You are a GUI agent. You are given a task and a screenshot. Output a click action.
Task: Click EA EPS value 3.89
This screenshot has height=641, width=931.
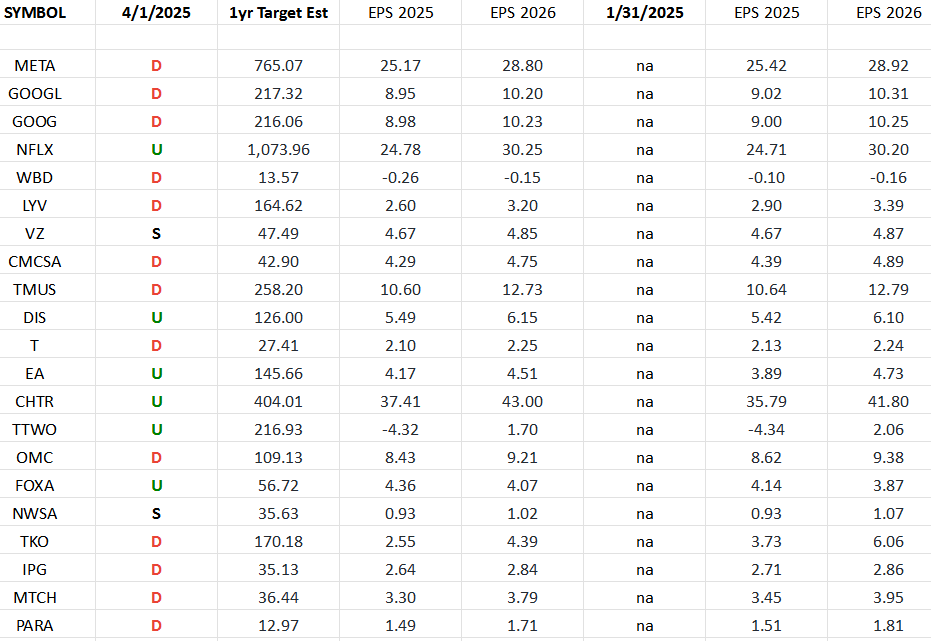click(767, 373)
